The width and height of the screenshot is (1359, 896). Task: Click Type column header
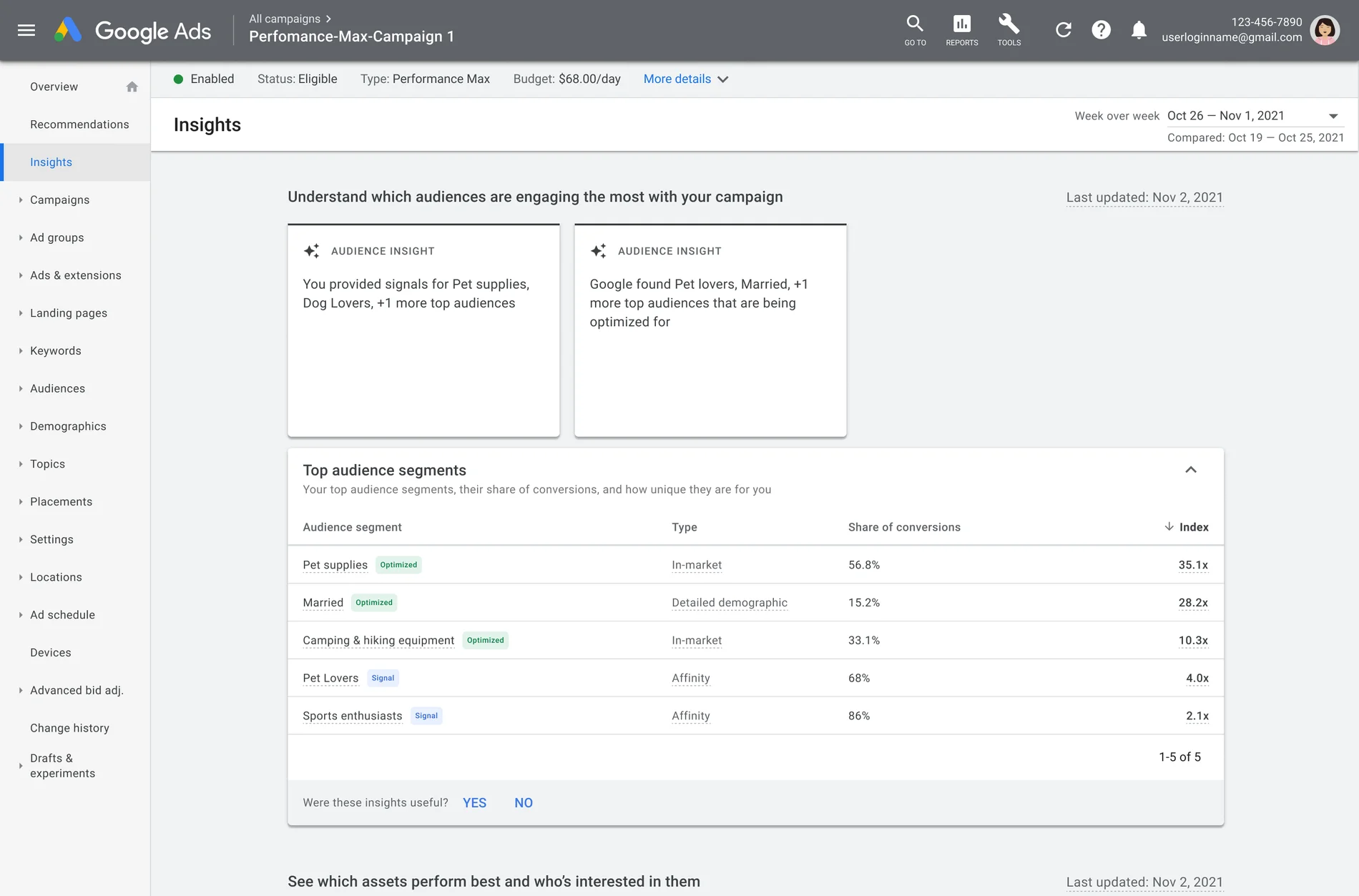point(685,527)
